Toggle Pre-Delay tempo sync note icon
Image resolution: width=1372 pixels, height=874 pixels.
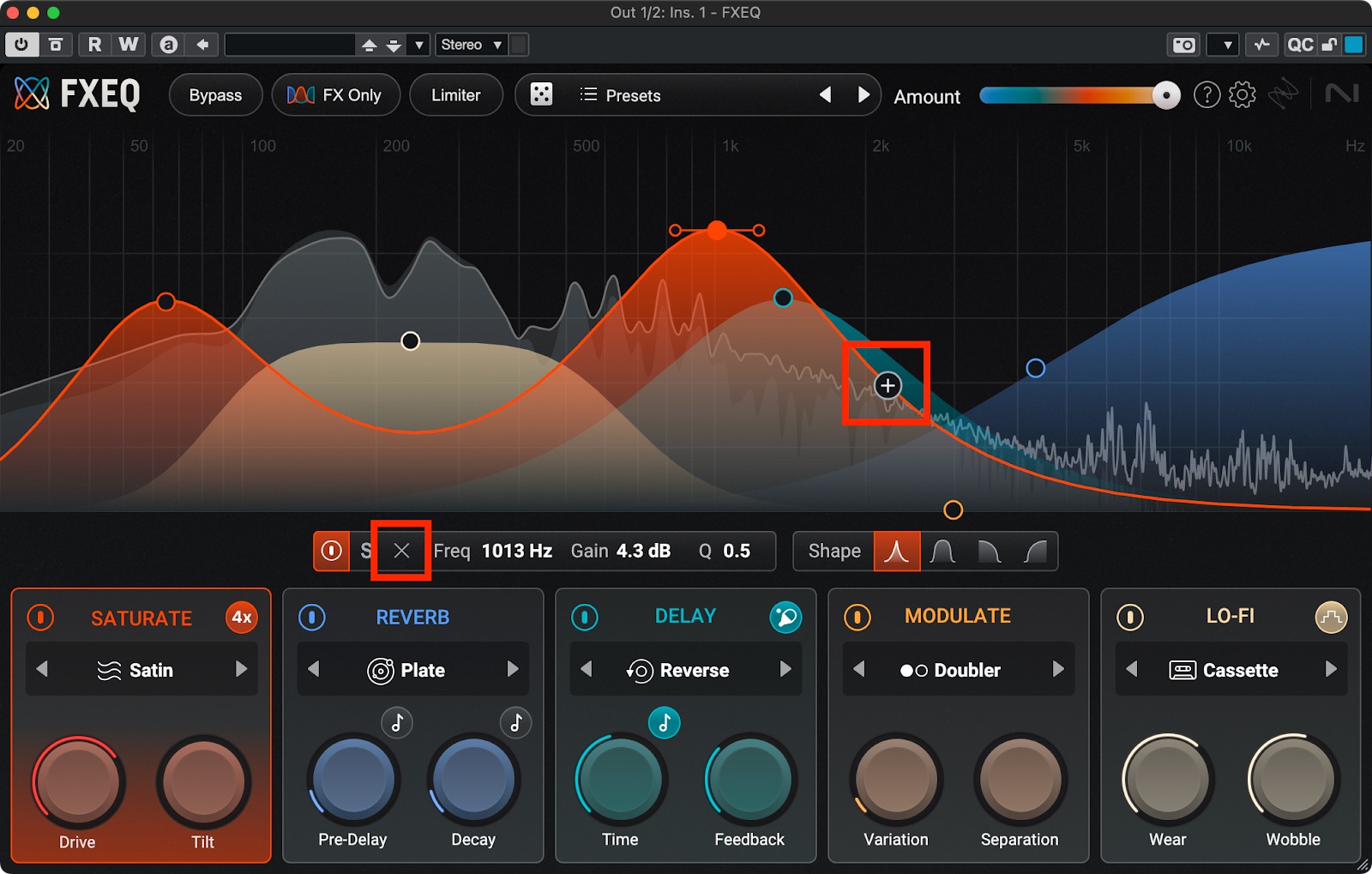coord(397,723)
